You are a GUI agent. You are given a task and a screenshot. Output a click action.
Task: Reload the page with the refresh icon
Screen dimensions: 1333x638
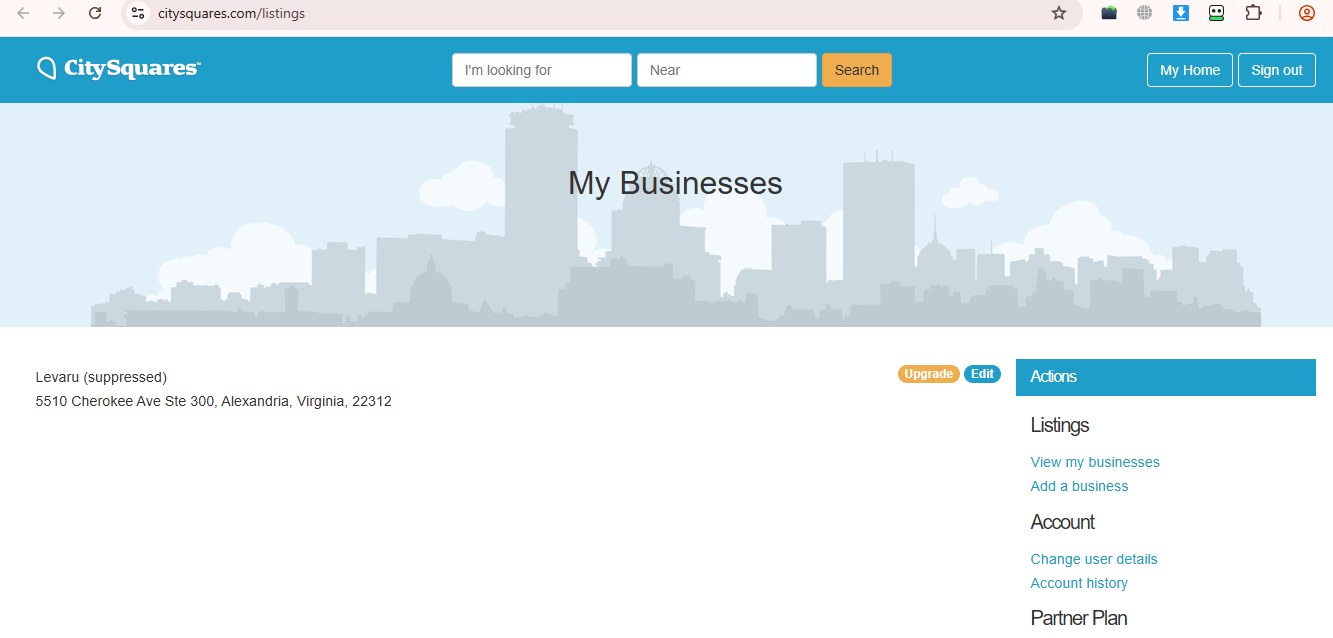(x=95, y=13)
